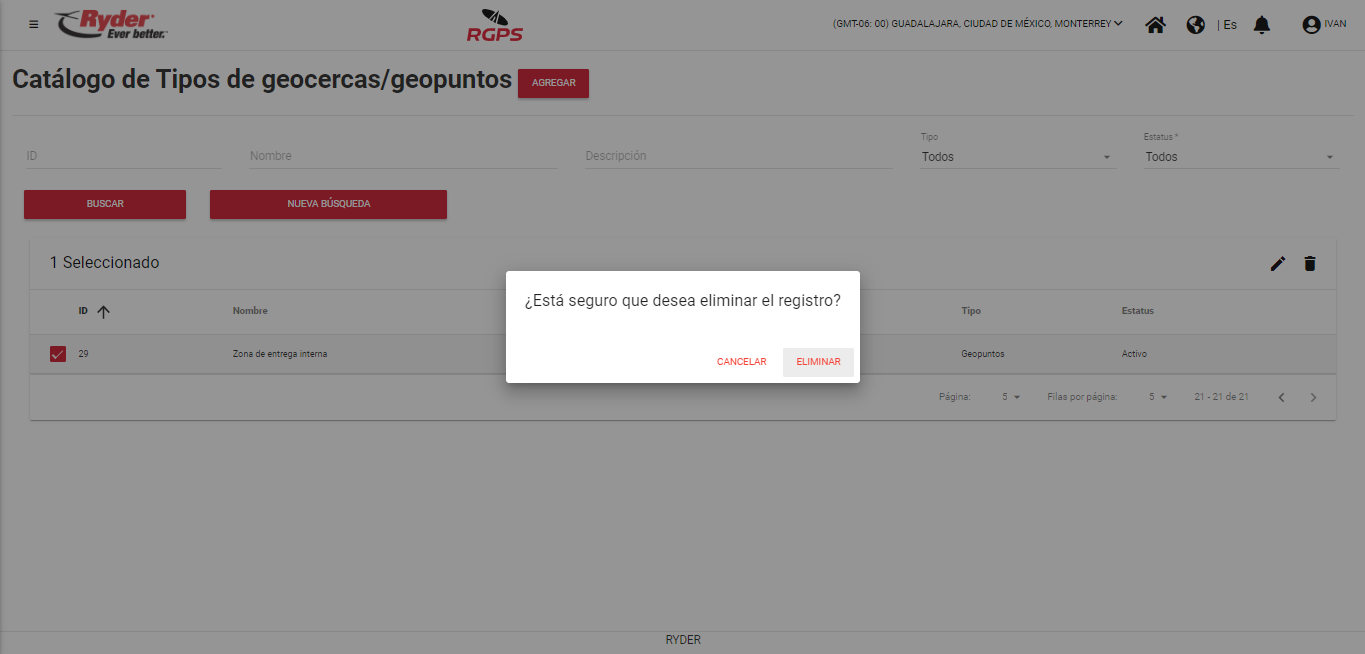Go to the previous page arrow
The image size is (1365, 654).
(x=1281, y=398)
